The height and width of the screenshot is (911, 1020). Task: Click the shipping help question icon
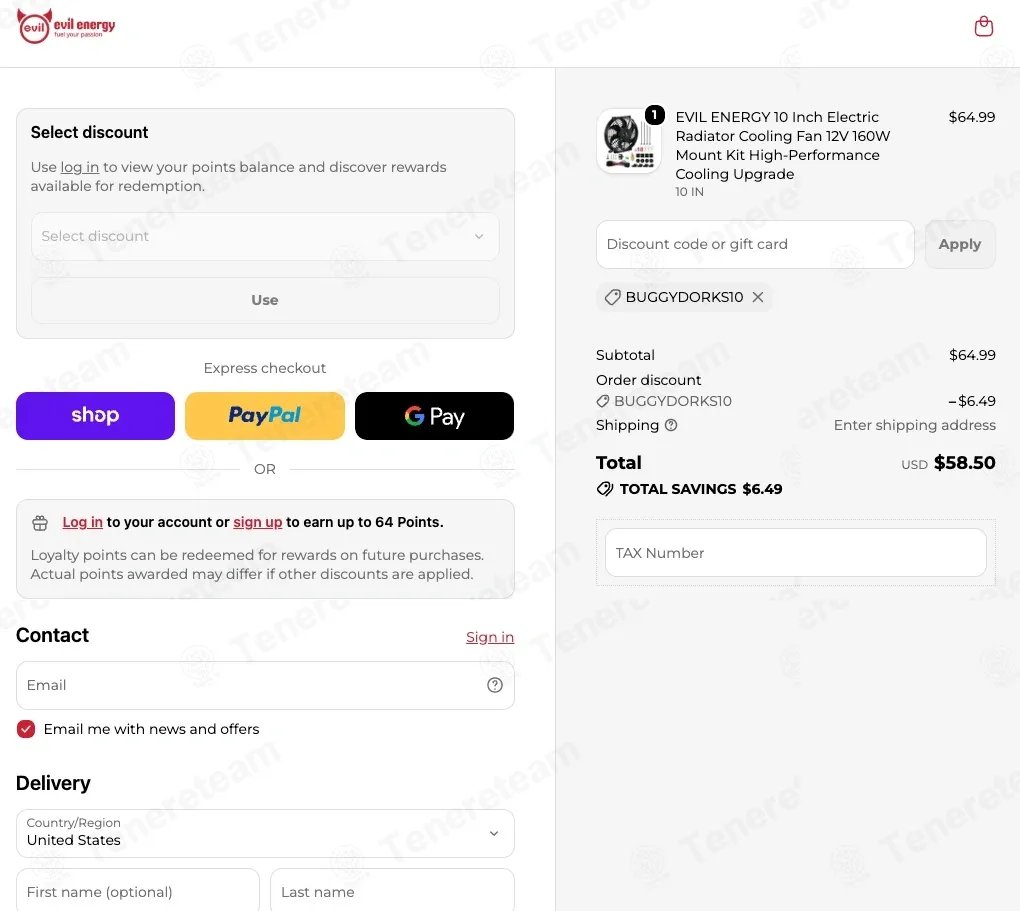(x=671, y=425)
